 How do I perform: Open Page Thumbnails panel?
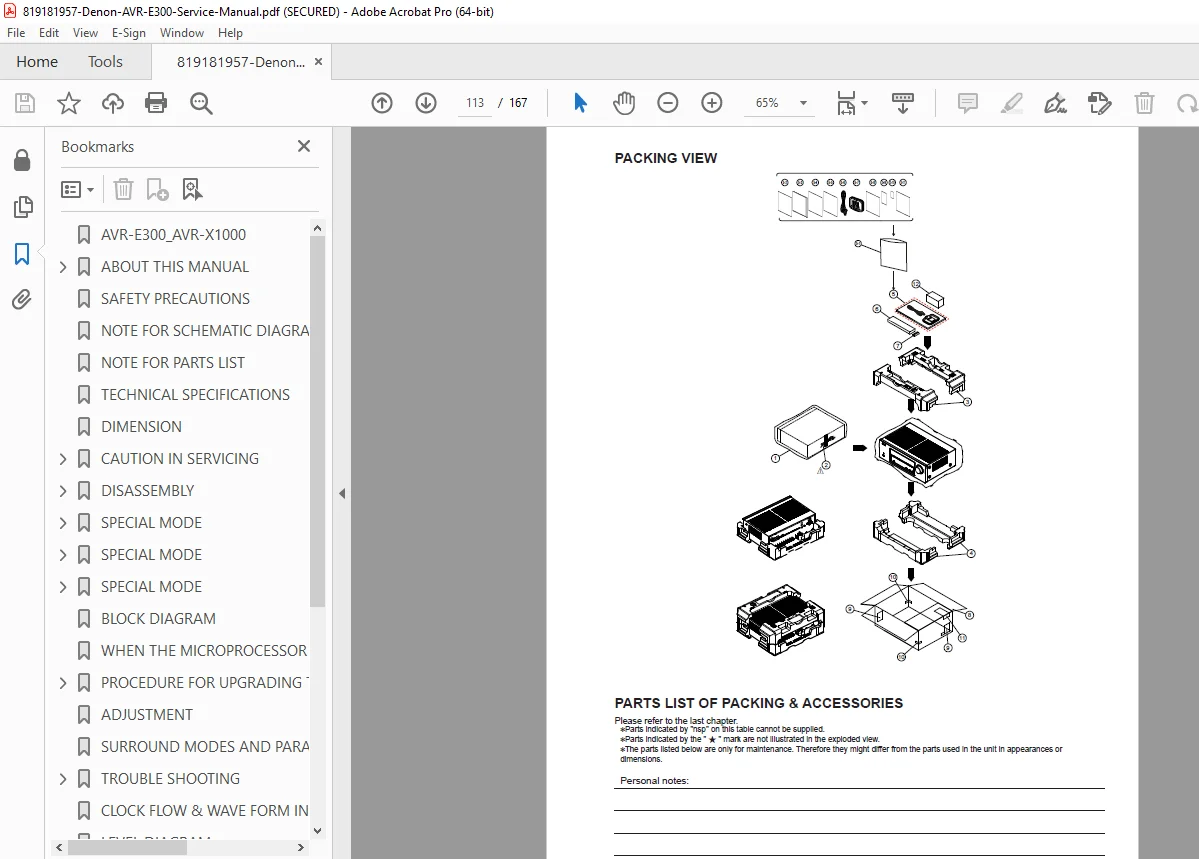(x=23, y=207)
